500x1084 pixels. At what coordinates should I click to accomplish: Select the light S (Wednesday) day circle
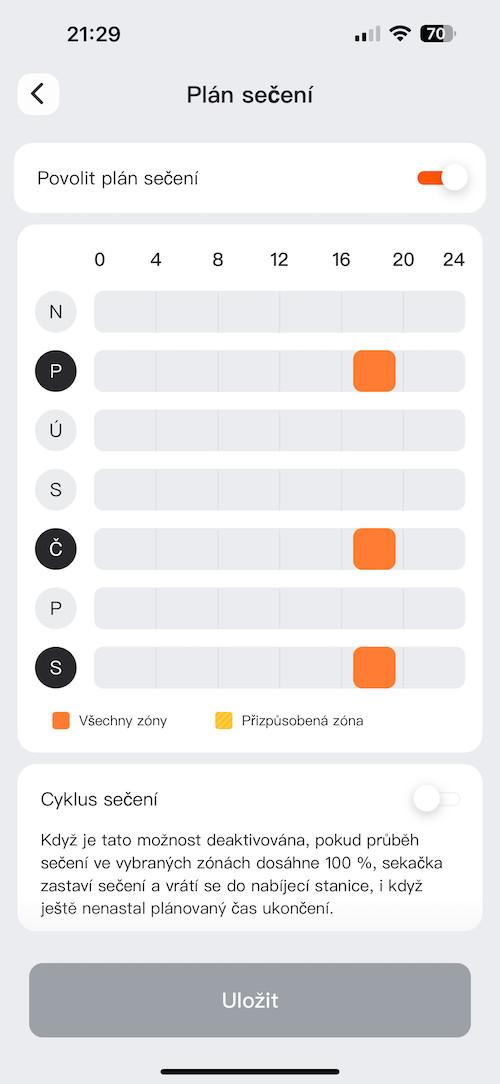click(x=56, y=490)
